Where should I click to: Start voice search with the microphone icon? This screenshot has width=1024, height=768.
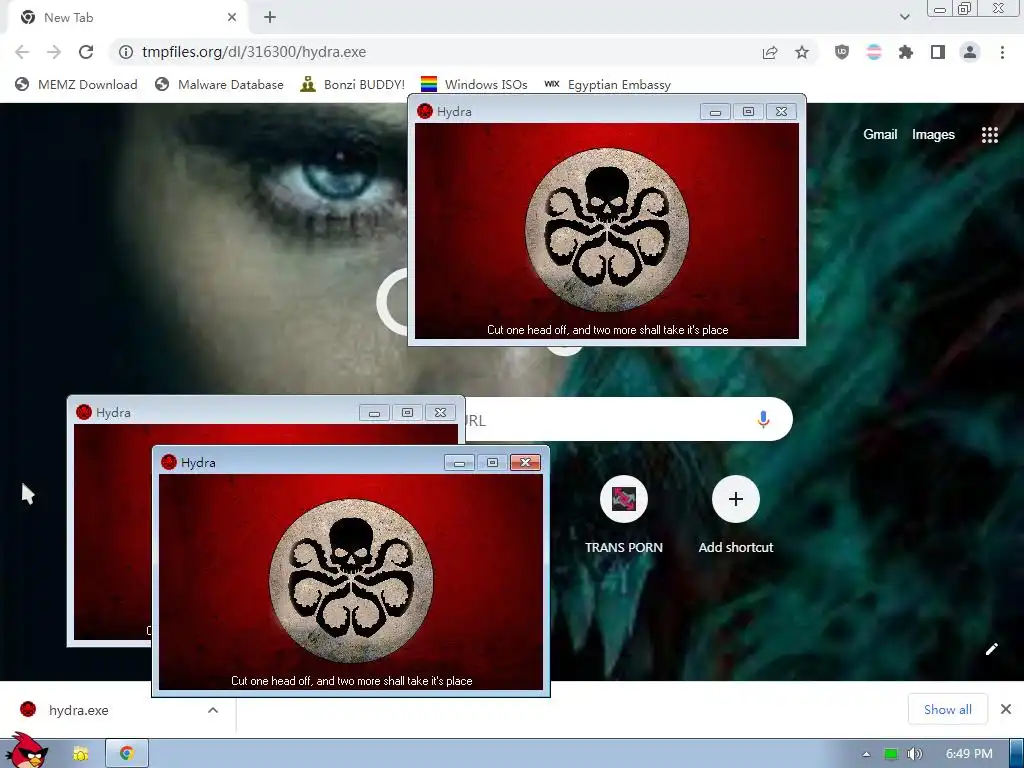[x=763, y=419]
